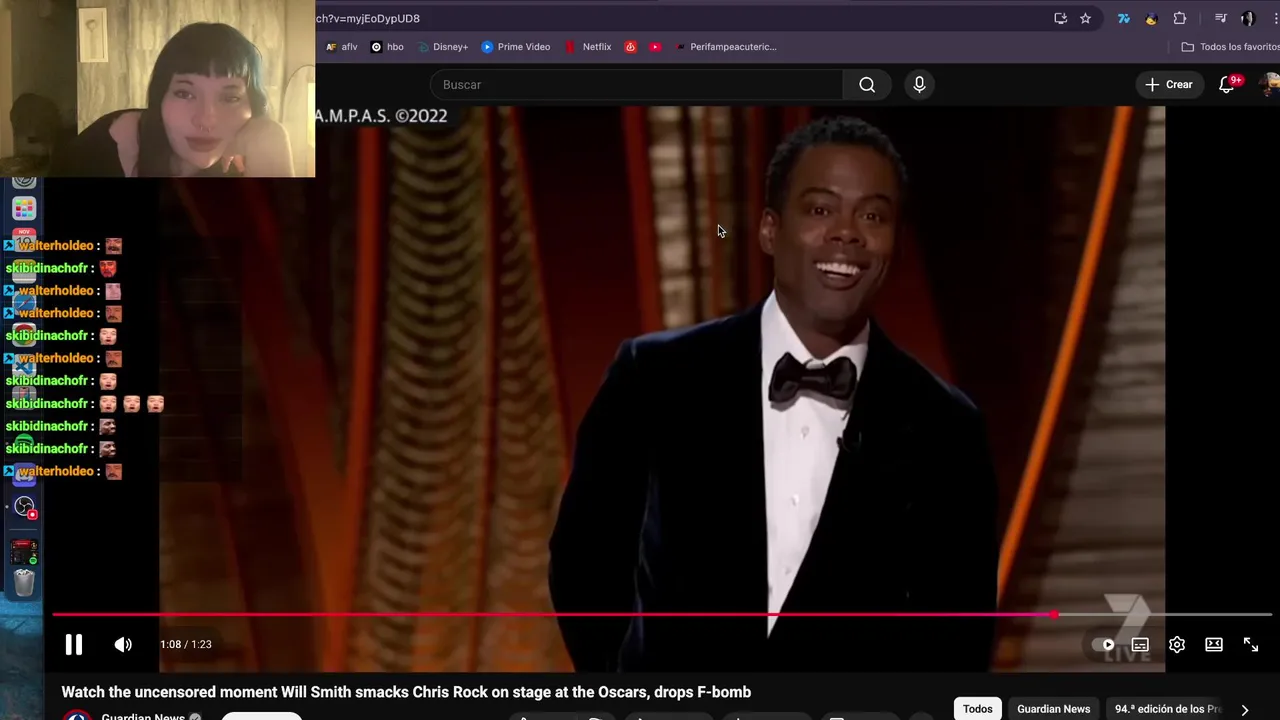Start voice search with microphone icon
Screen dimensions: 1280x720
pyautogui.click(x=919, y=85)
